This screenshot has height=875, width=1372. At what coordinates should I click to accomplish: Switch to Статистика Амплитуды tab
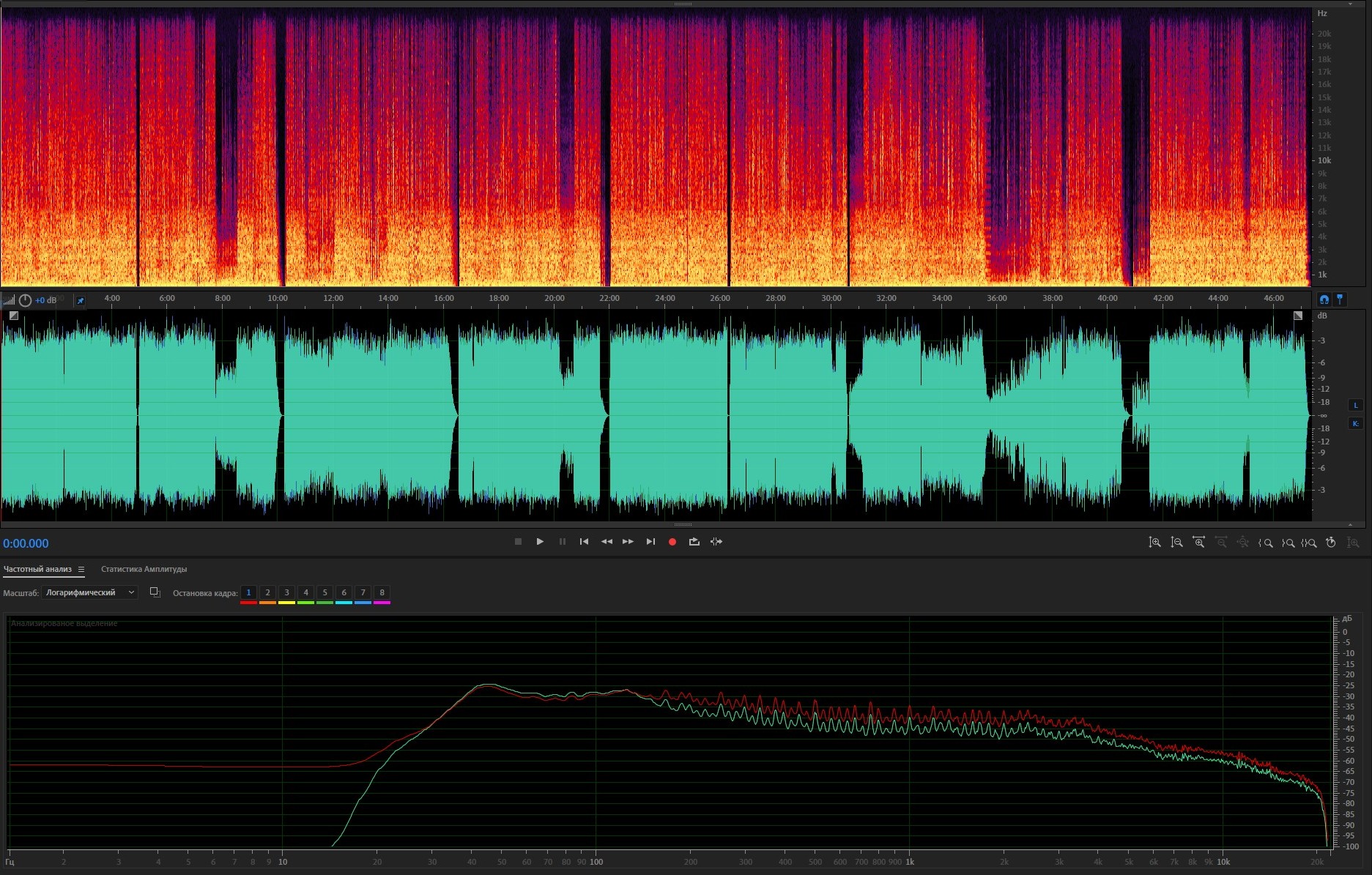click(x=144, y=569)
